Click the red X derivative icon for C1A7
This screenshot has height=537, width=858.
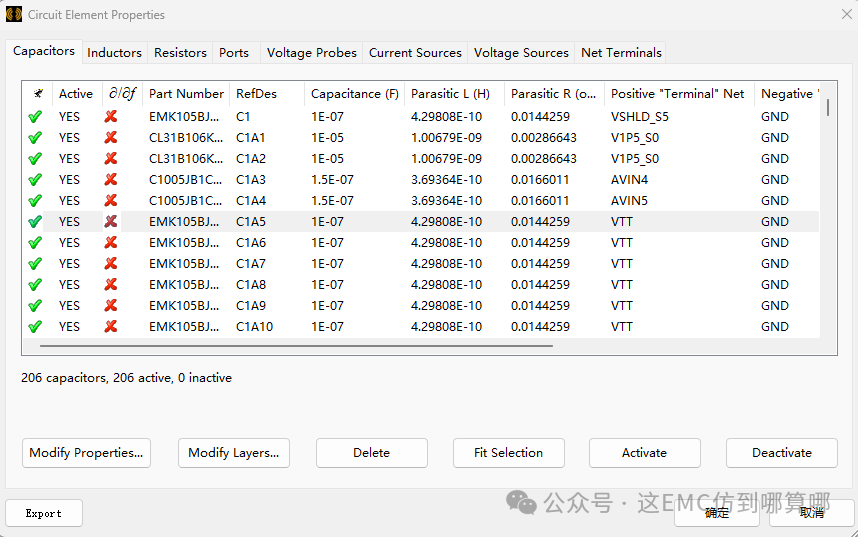(111, 263)
